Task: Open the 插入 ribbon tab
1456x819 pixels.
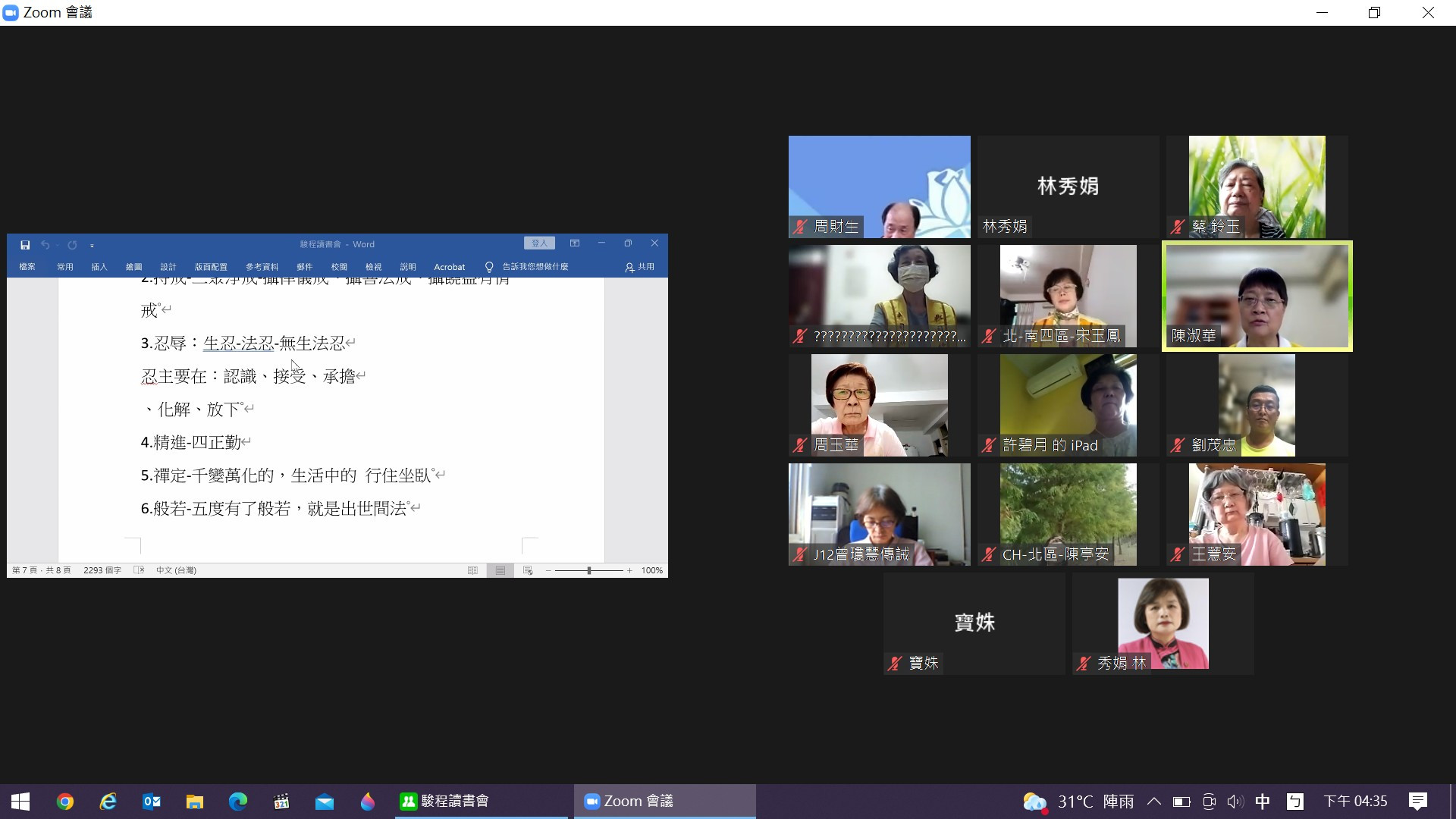Action: tap(99, 267)
